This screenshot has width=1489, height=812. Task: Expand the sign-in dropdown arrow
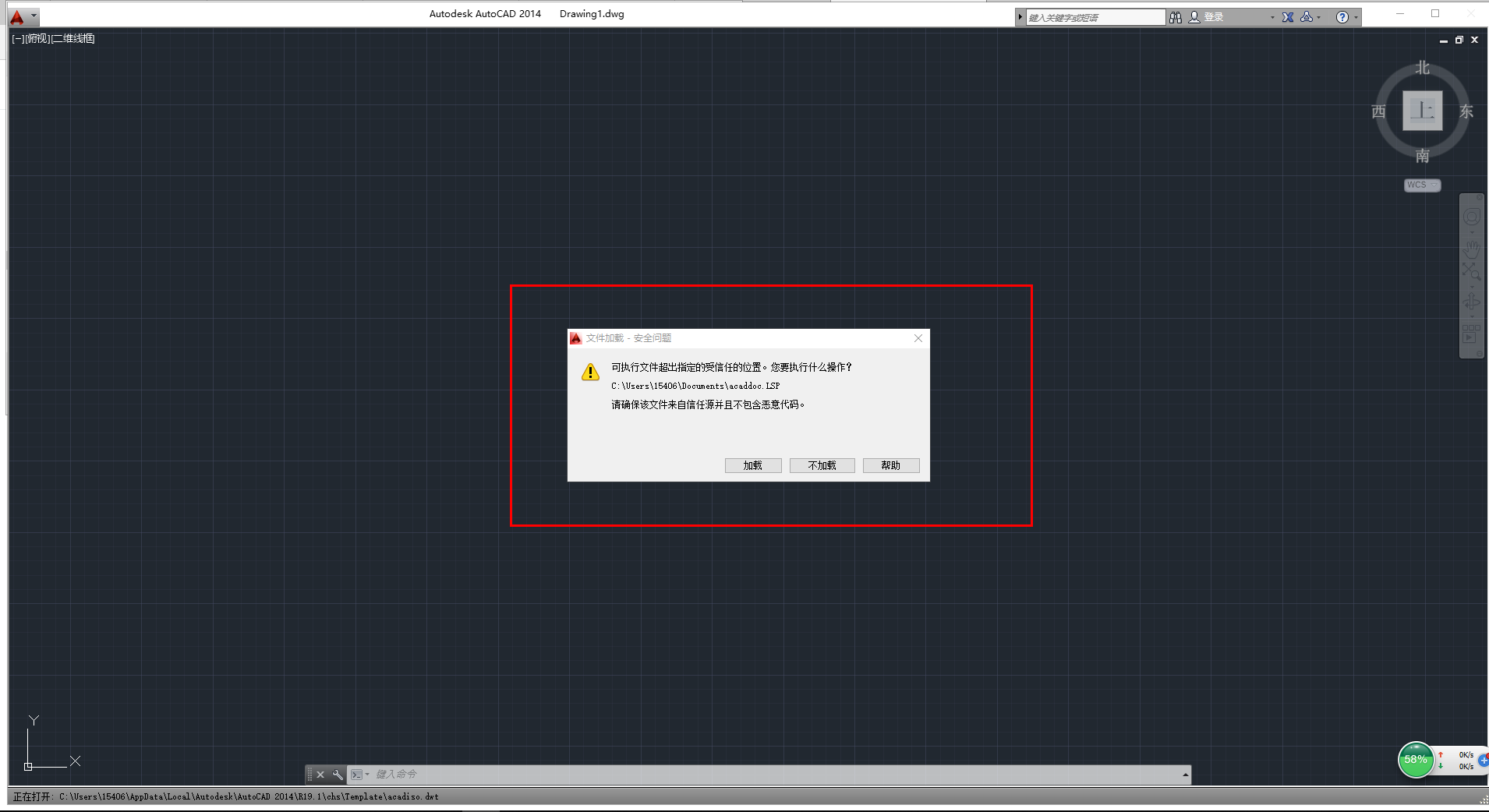click(x=1272, y=17)
